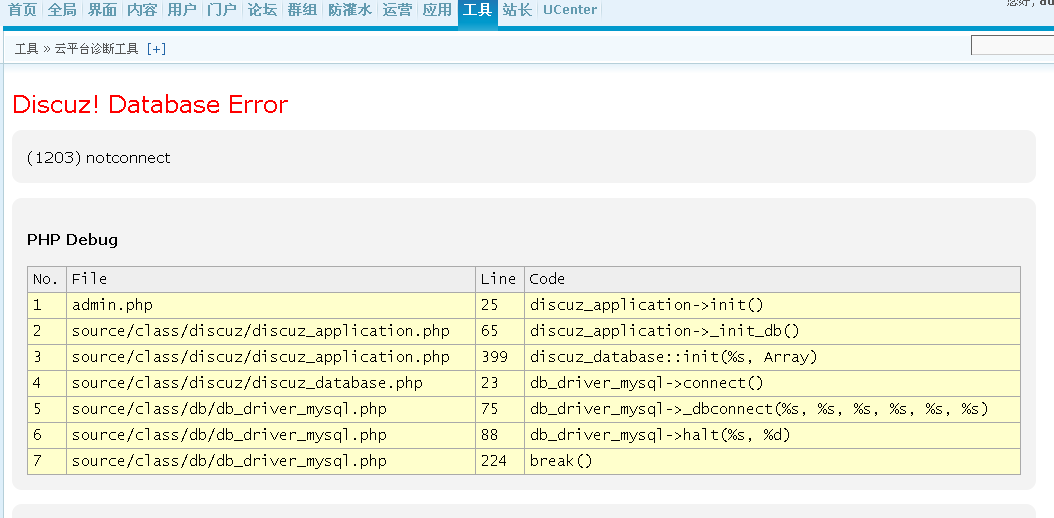Viewport: 1054px width, 518px height.
Task: Click the PHP Debug heading
Action: coord(73,240)
